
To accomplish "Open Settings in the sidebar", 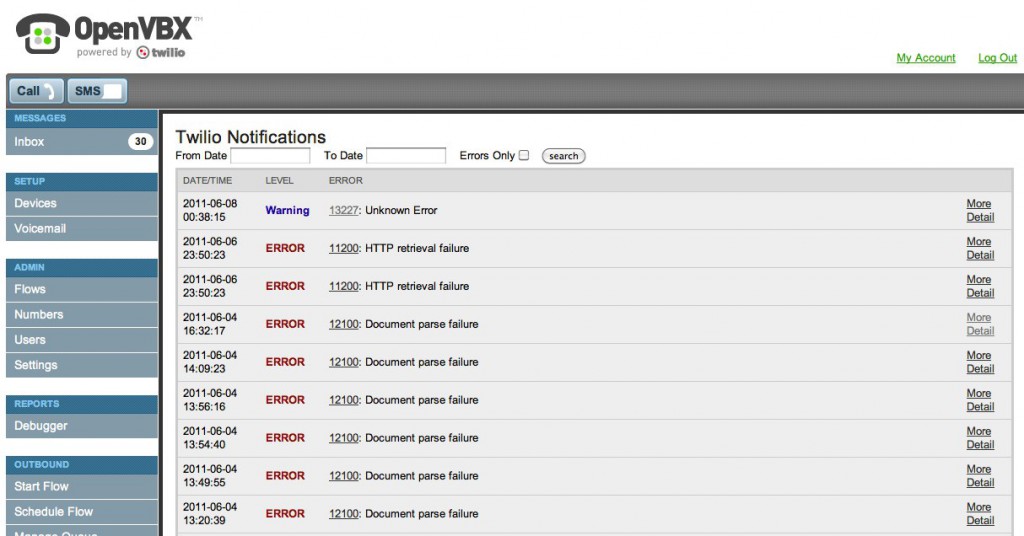I will 82,365.
